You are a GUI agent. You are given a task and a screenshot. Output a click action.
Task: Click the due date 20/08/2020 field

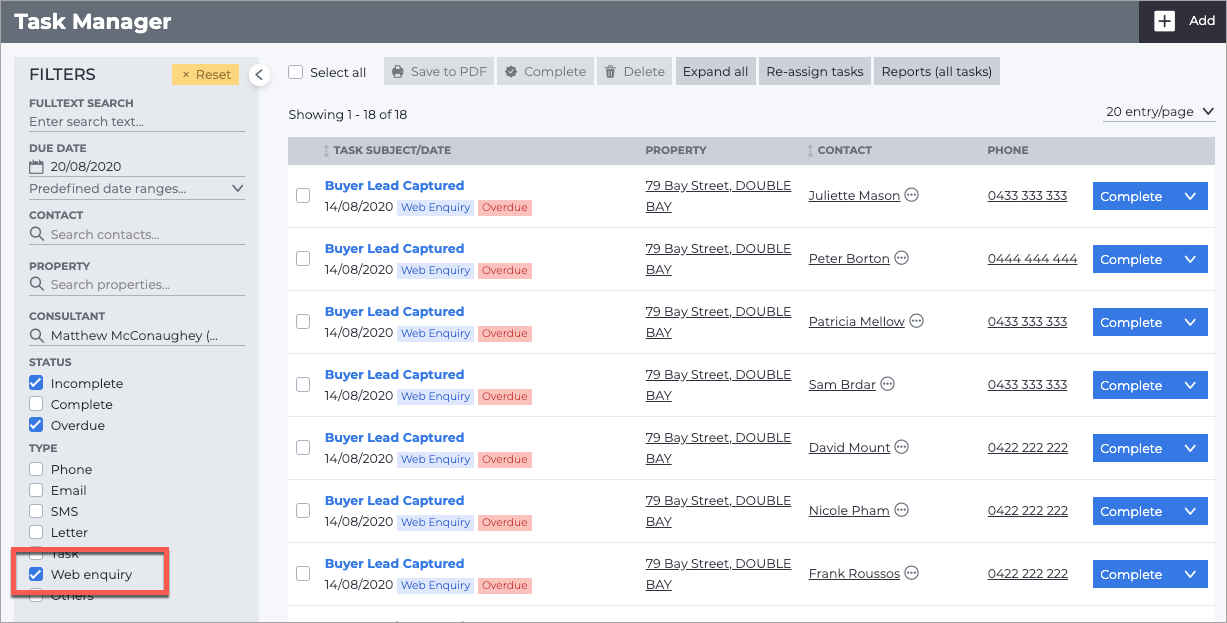click(x=137, y=167)
